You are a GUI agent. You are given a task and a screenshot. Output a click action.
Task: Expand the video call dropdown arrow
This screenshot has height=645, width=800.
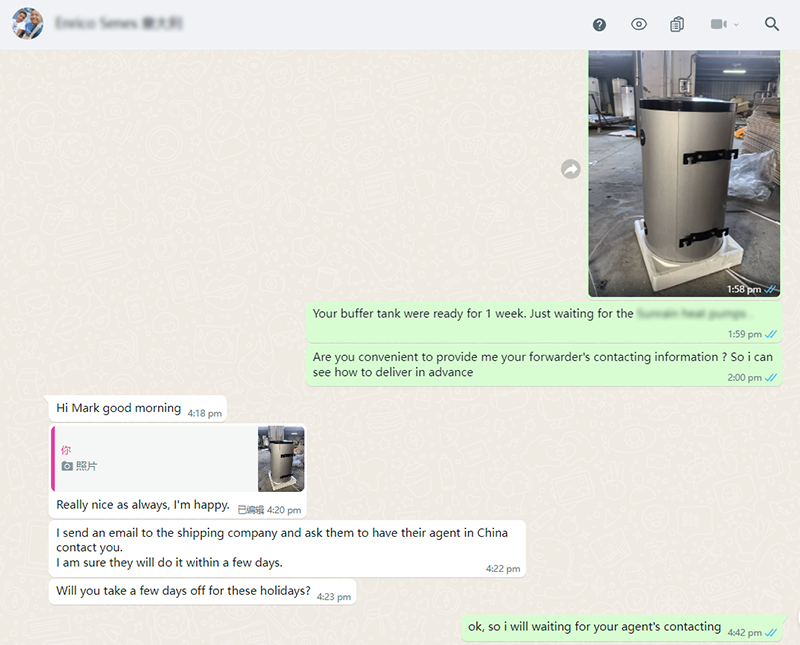click(736, 24)
